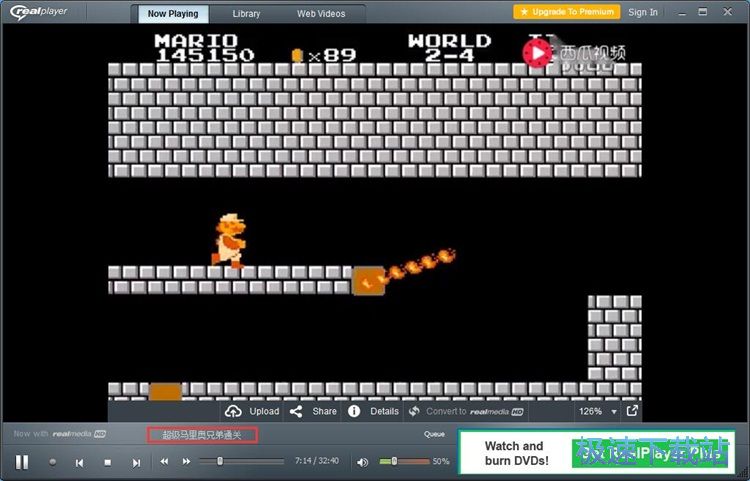750x481 pixels.
Task: Click the Now with realmedia HD label
Action: [x=60, y=434]
